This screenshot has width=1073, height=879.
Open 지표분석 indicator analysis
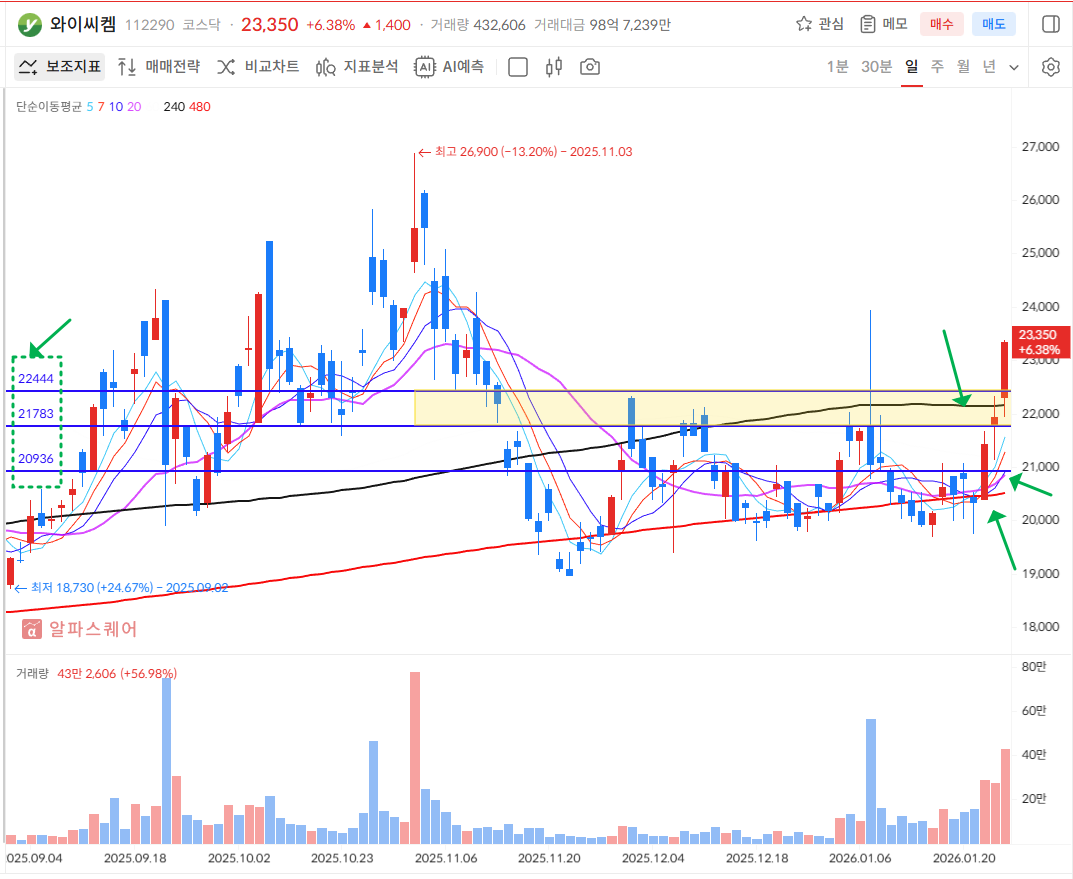[357, 67]
